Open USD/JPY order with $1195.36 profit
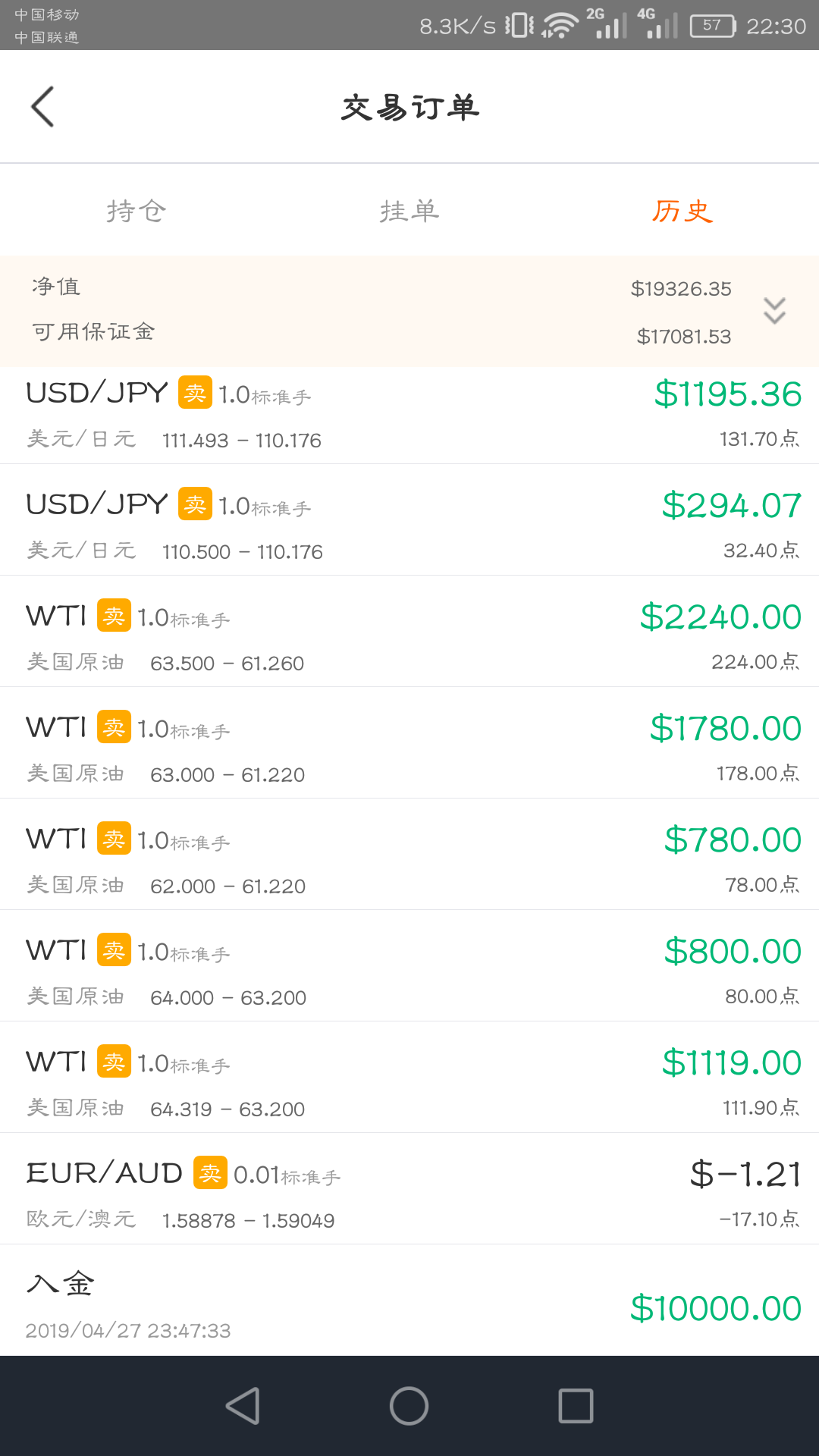Image resolution: width=819 pixels, height=1456 pixels. pos(409,416)
